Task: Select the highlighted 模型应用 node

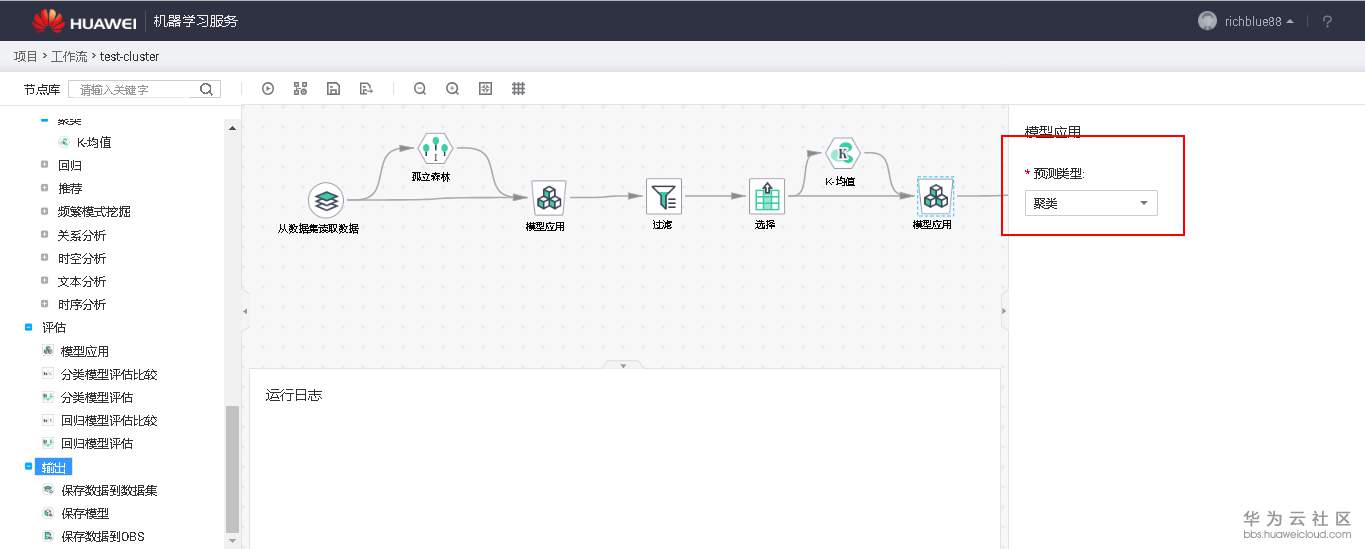Action: [x=935, y=197]
